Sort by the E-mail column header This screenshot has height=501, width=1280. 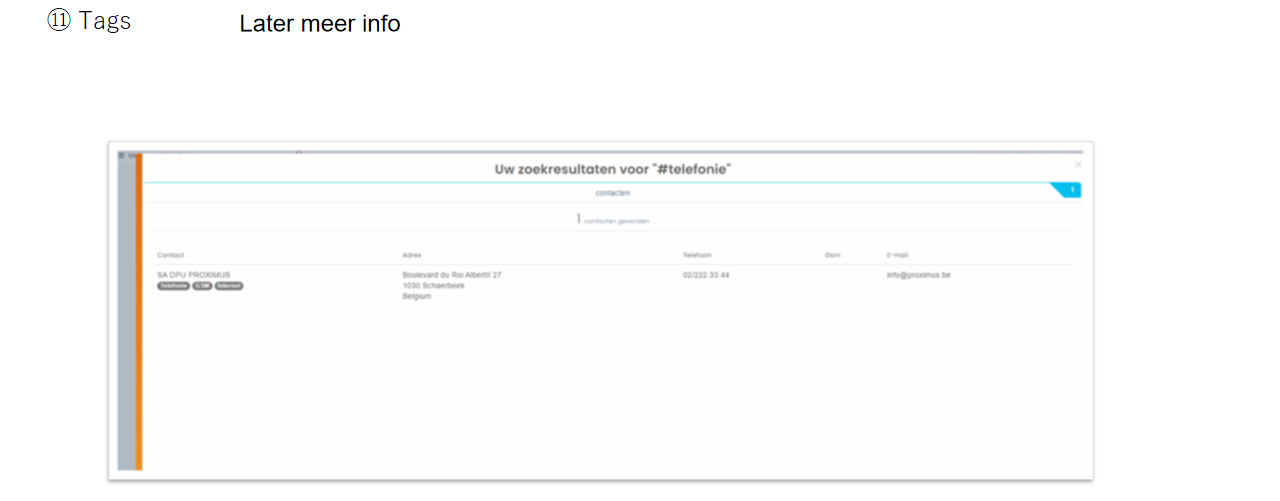pyautogui.click(x=897, y=255)
